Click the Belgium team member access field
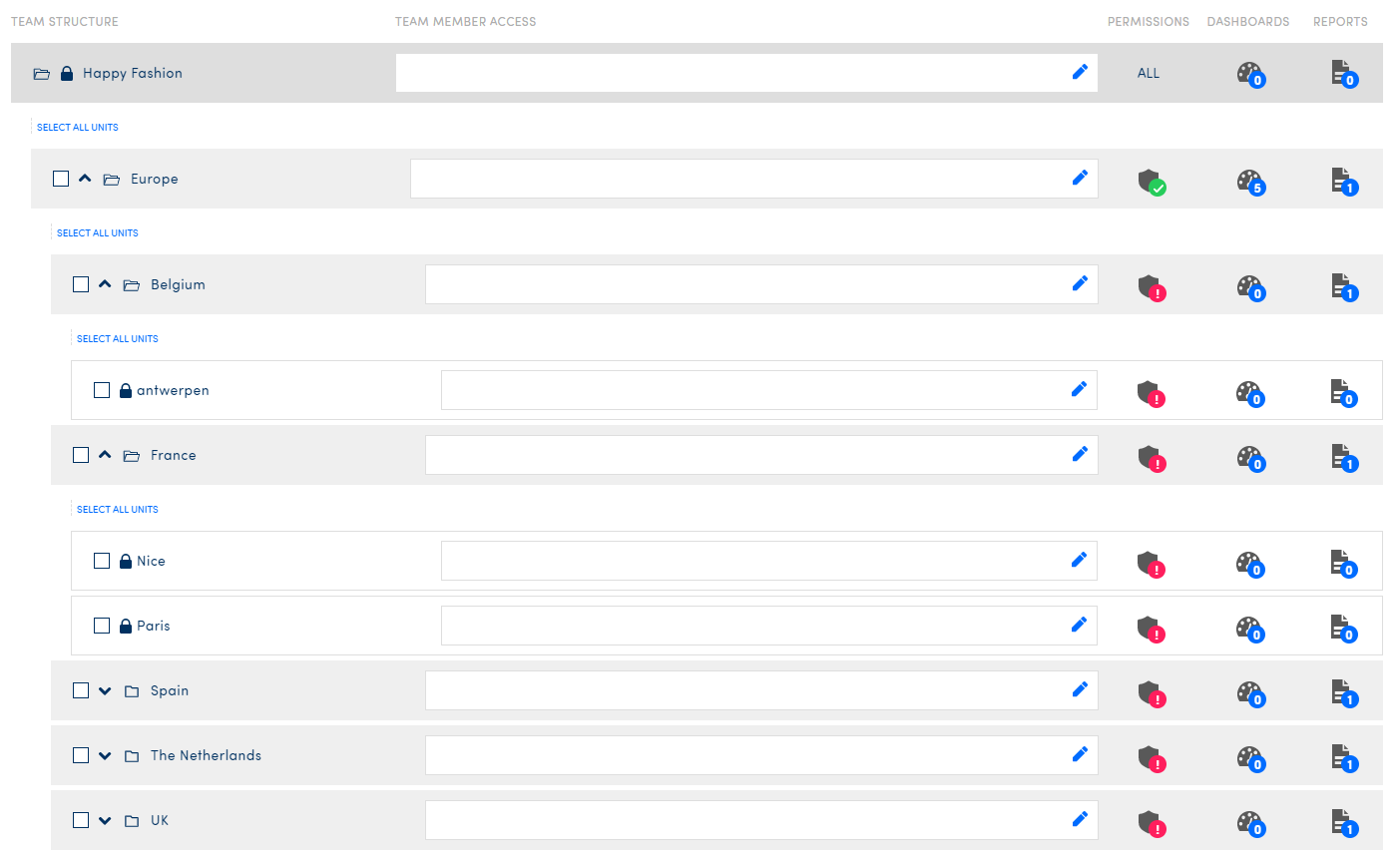The image size is (1400, 860). 743,284
